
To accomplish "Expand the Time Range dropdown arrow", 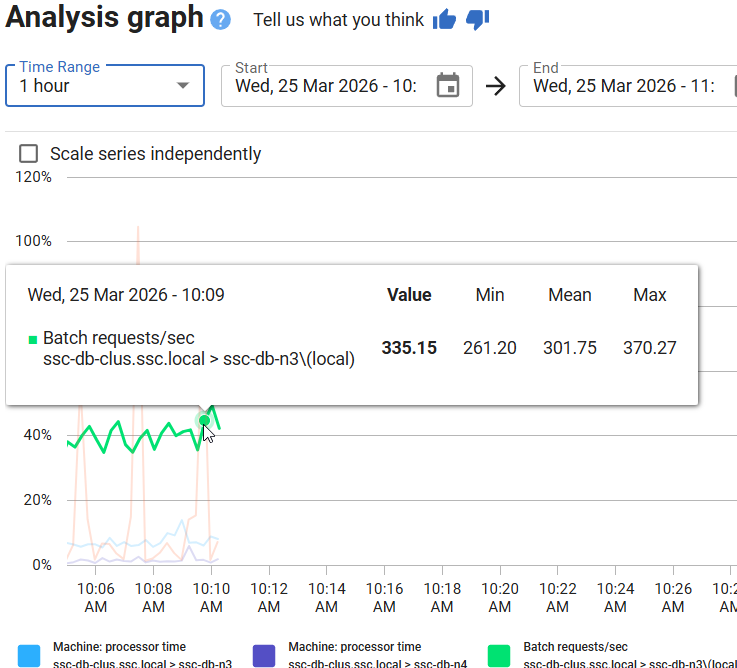I will pos(183,85).
